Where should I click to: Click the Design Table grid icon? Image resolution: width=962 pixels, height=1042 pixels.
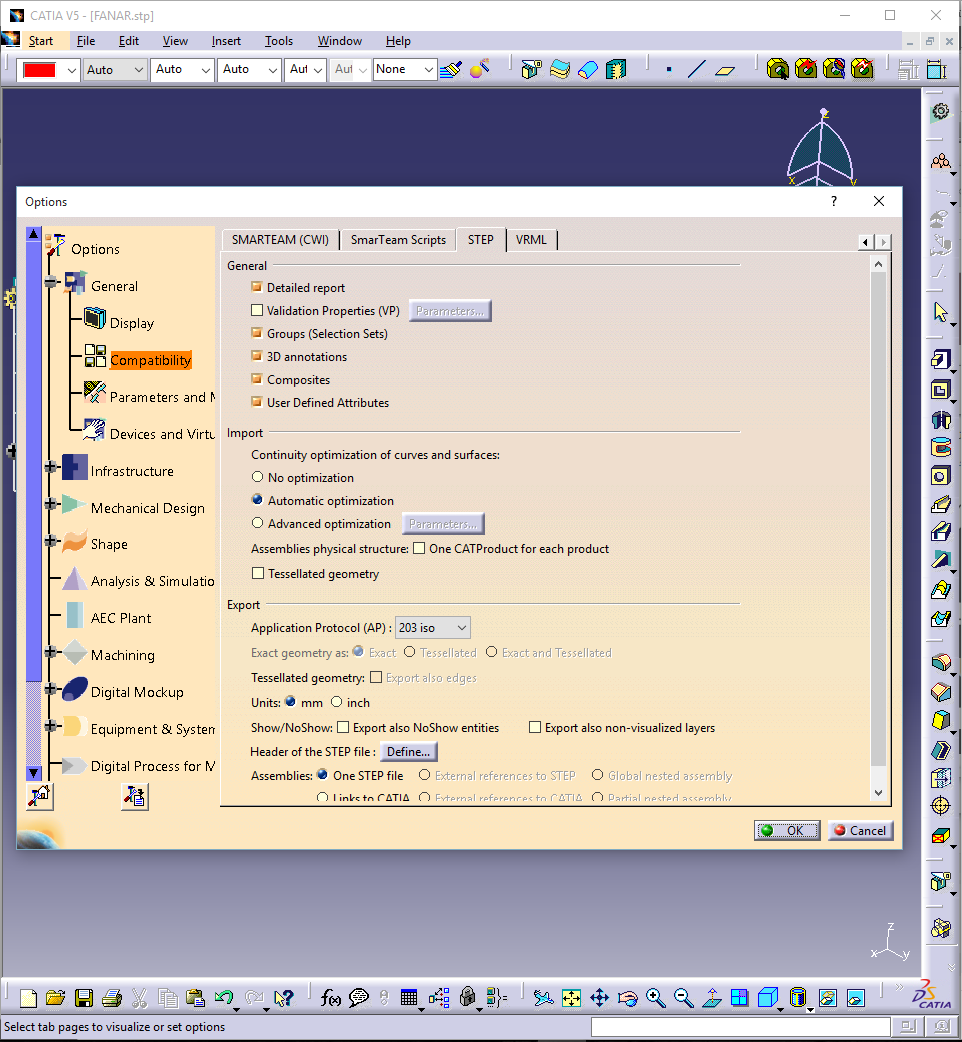tap(409, 997)
